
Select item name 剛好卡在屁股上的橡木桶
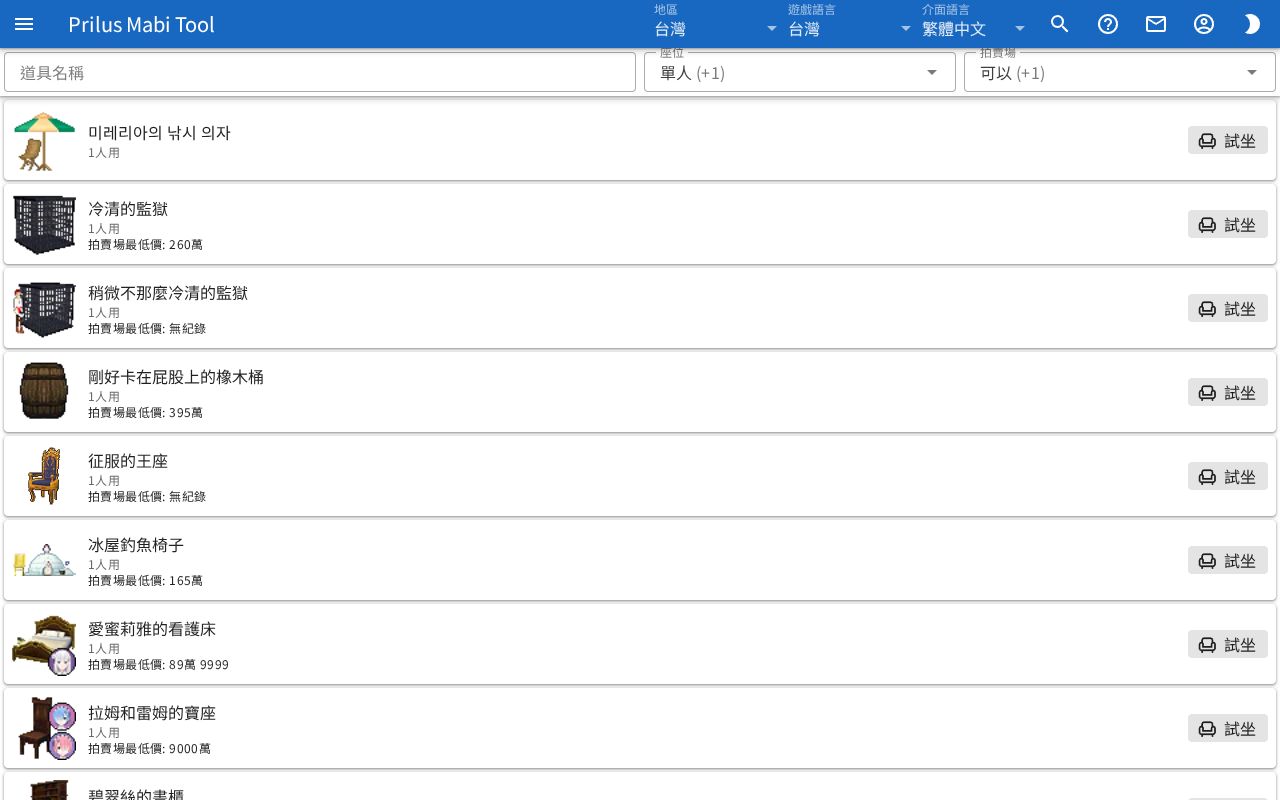click(x=176, y=376)
